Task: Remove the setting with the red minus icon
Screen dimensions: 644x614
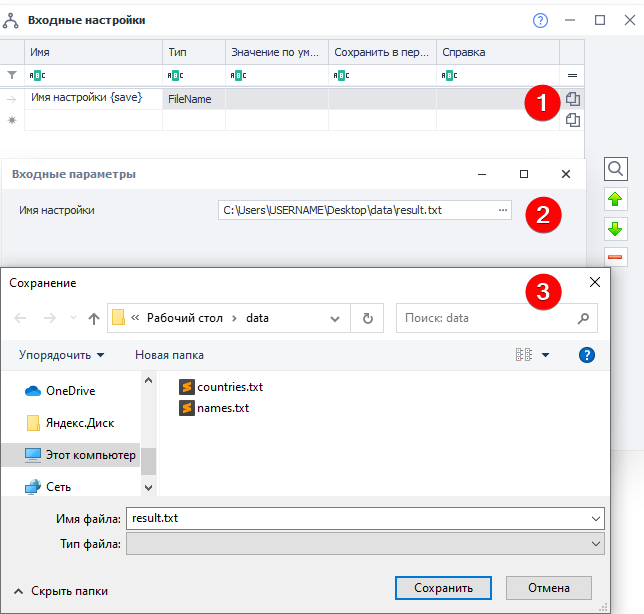Action: point(616,258)
